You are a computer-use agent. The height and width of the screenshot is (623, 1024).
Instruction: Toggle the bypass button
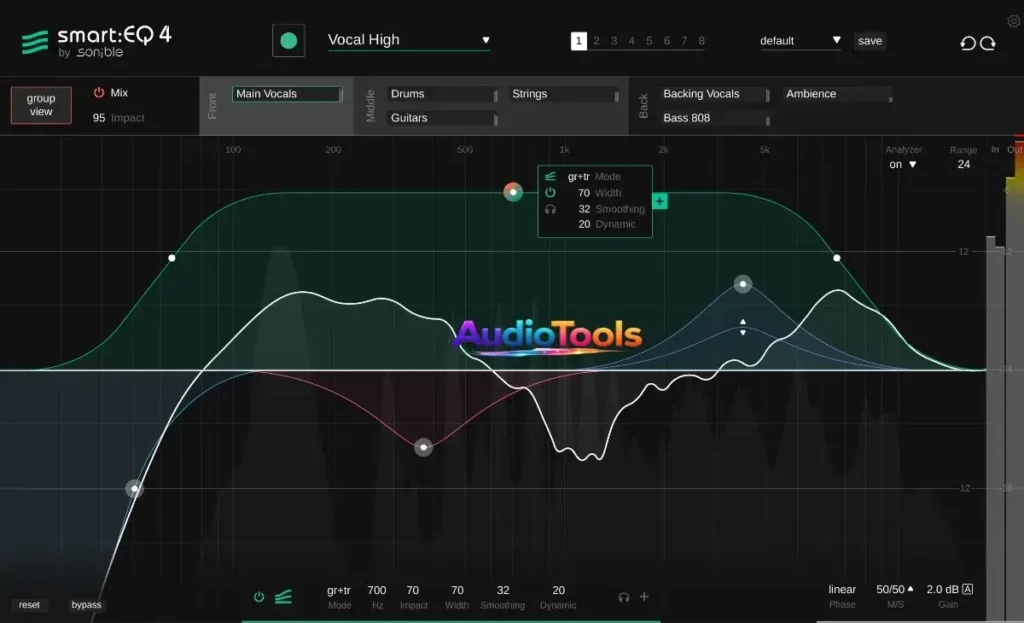[x=85, y=605]
